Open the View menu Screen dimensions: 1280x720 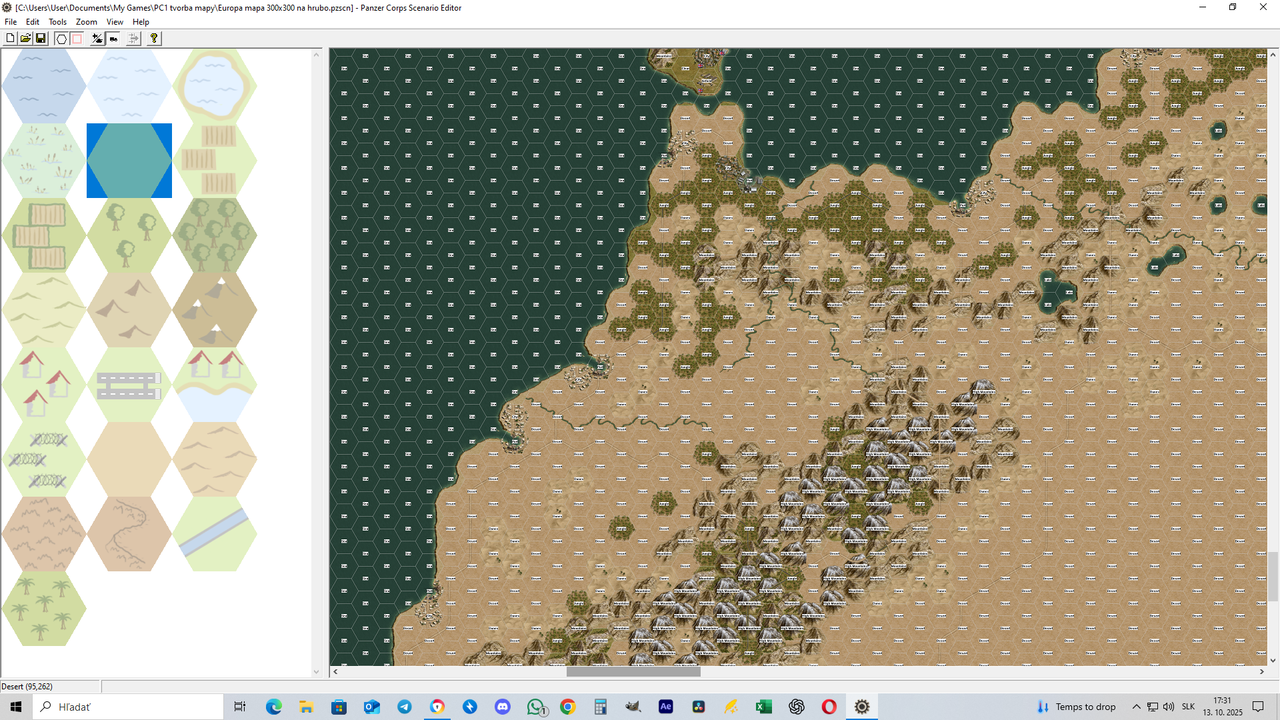click(115, 21)
